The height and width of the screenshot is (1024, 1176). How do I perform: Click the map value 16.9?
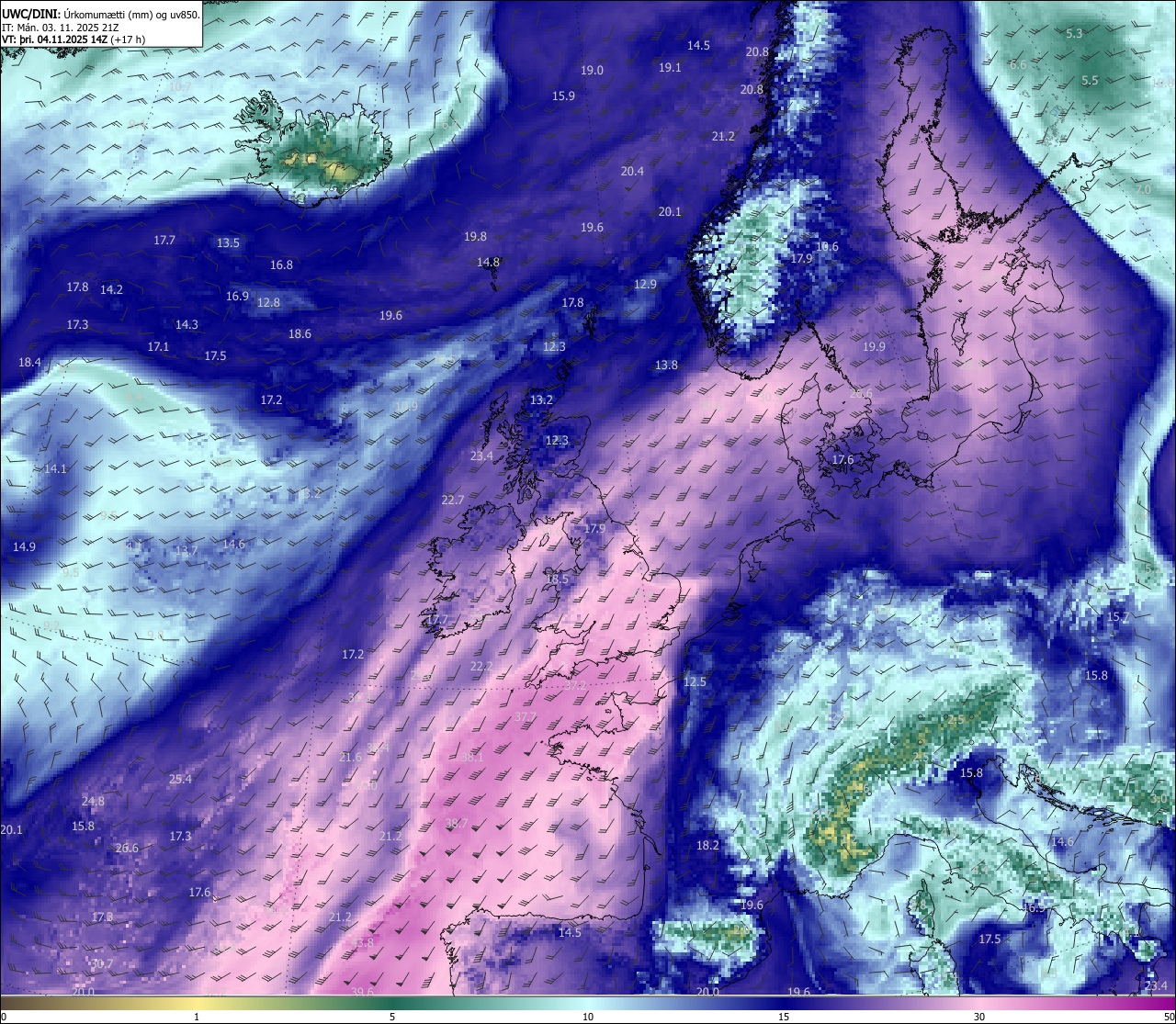[x=237, y=297]
